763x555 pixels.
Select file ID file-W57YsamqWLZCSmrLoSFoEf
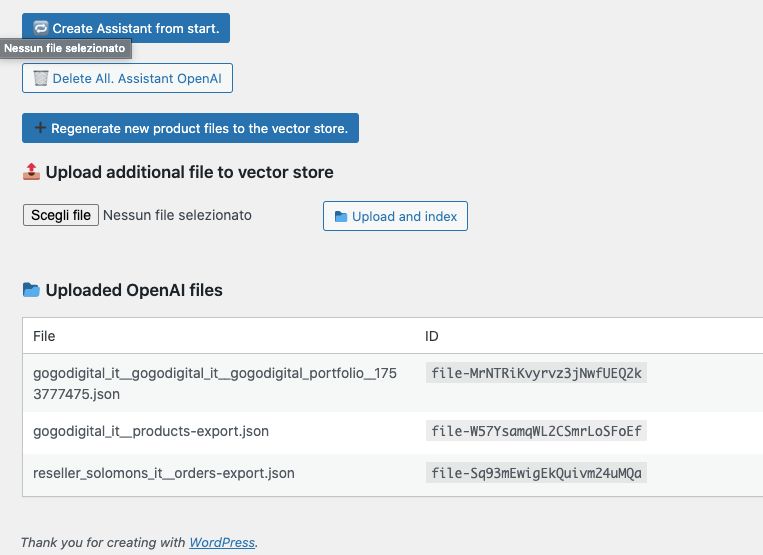[x=536, y=431]
